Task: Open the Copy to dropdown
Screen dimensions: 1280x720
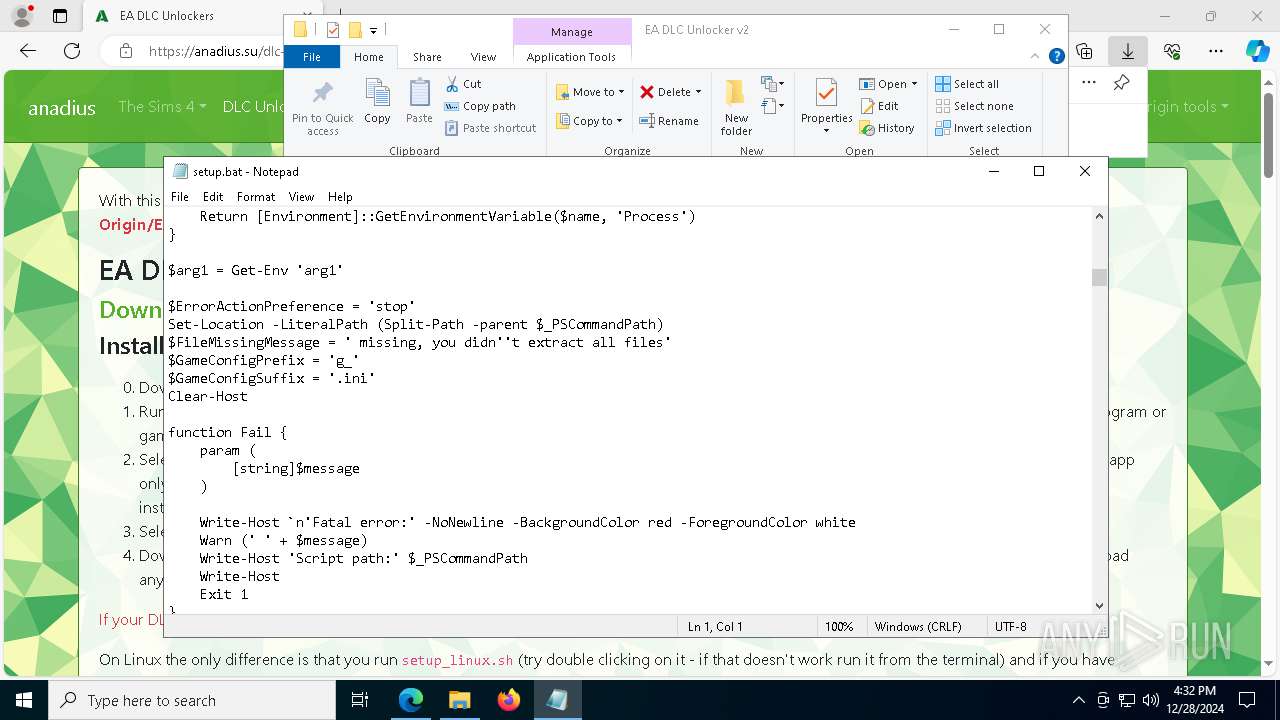Action: click(x=590, y=121)
